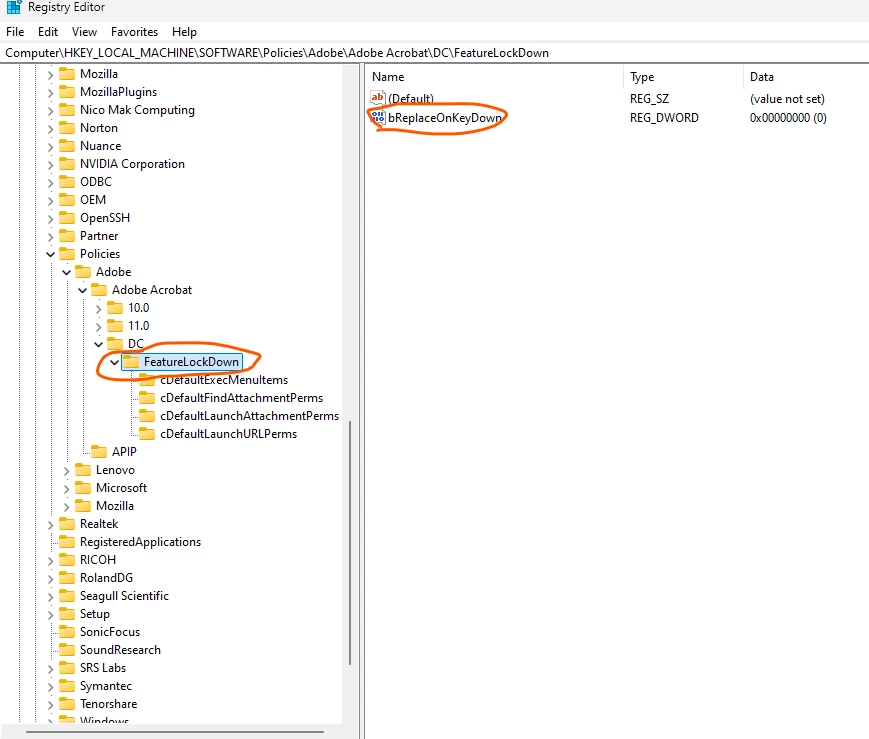Screen dimensions: 869x739
Task: Select the RICOH folder icon
Action: click(67, 559)
